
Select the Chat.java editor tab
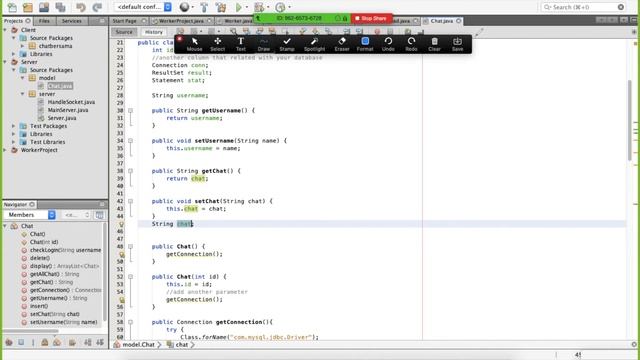tap(442, 21)
